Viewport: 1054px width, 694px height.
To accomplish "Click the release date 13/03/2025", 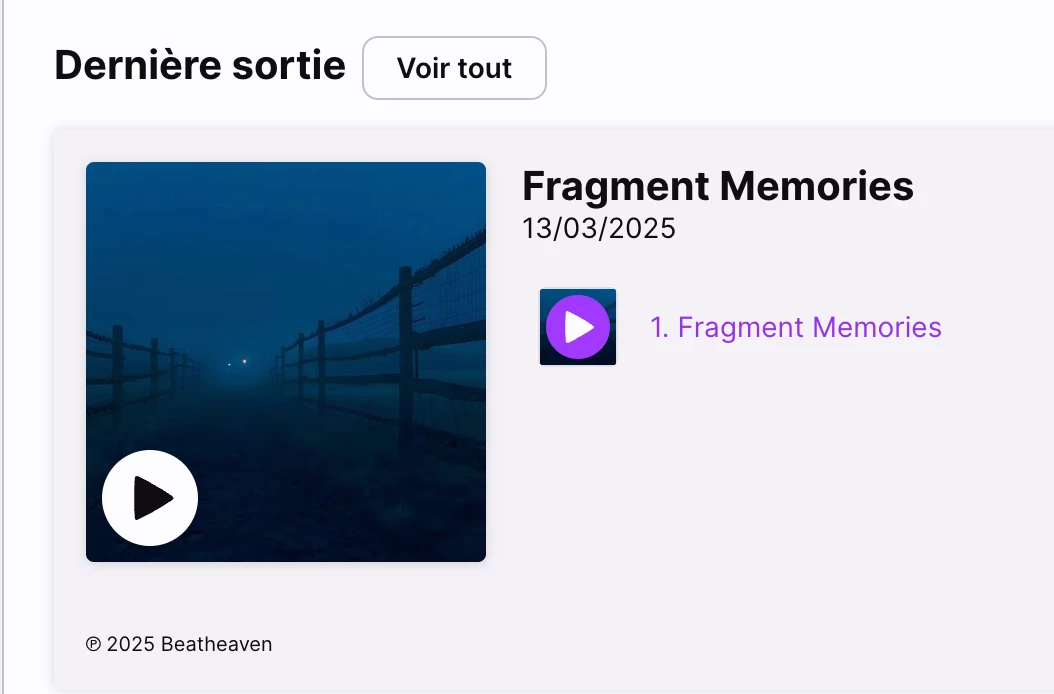I will [x=599, y=229].
